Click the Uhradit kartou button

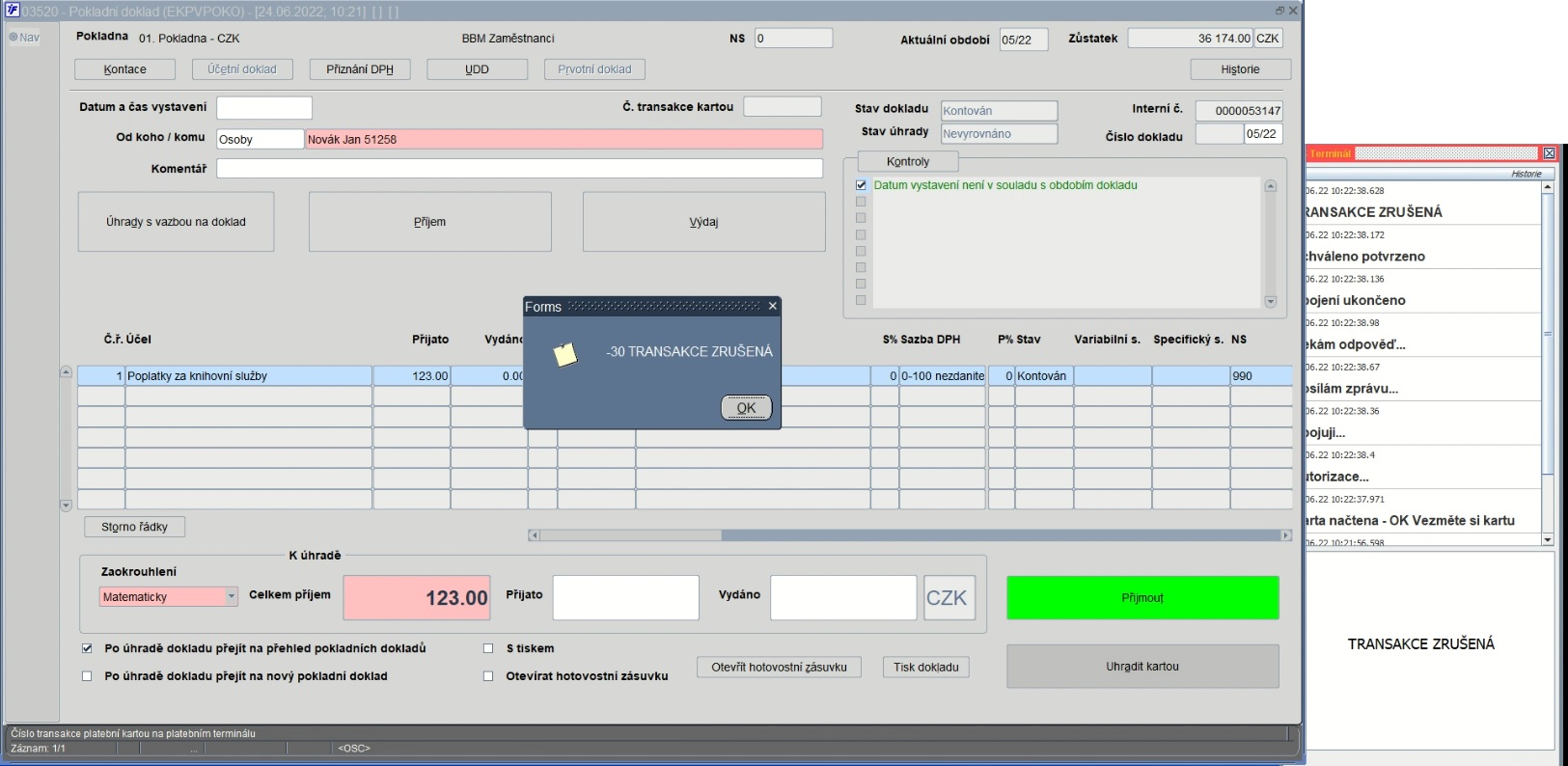tap(1142, 667)
